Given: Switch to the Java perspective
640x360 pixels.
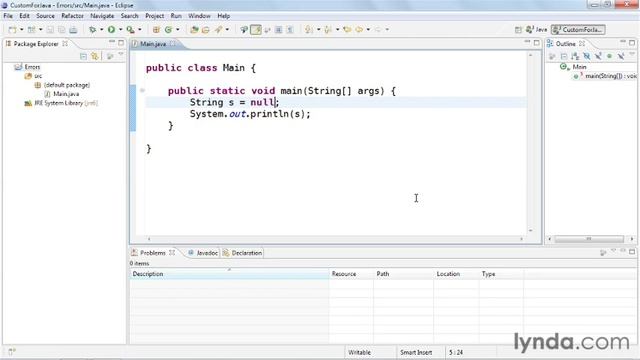Looking at the screenshot, I should (536, 30).
